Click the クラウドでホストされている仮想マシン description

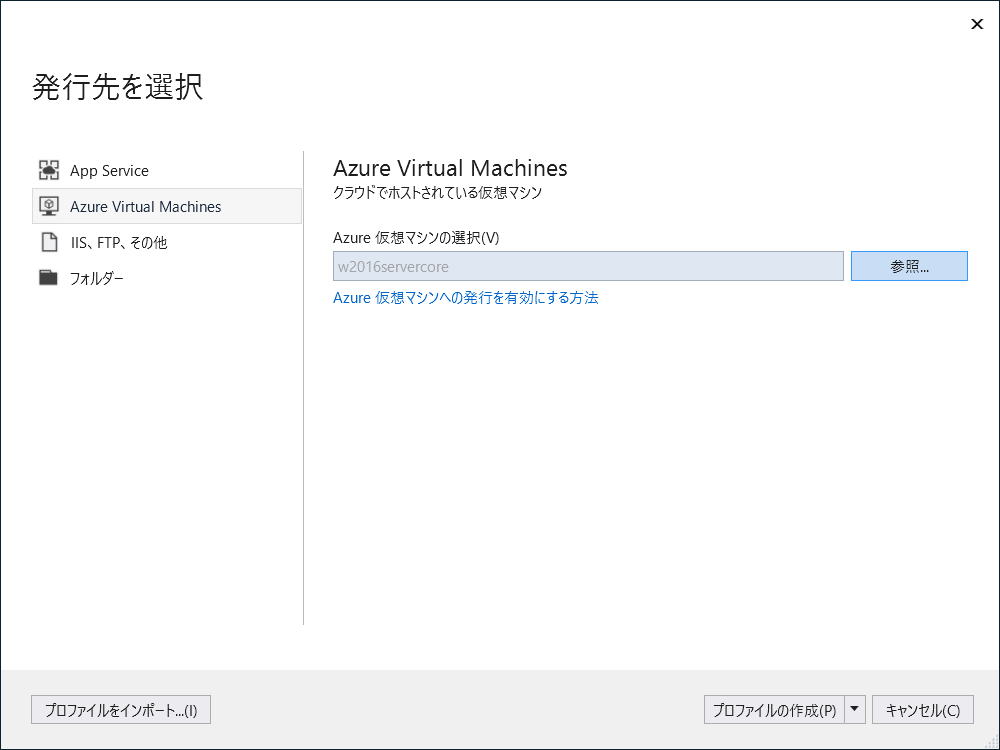pyautogui.click(x=438, y=193)
